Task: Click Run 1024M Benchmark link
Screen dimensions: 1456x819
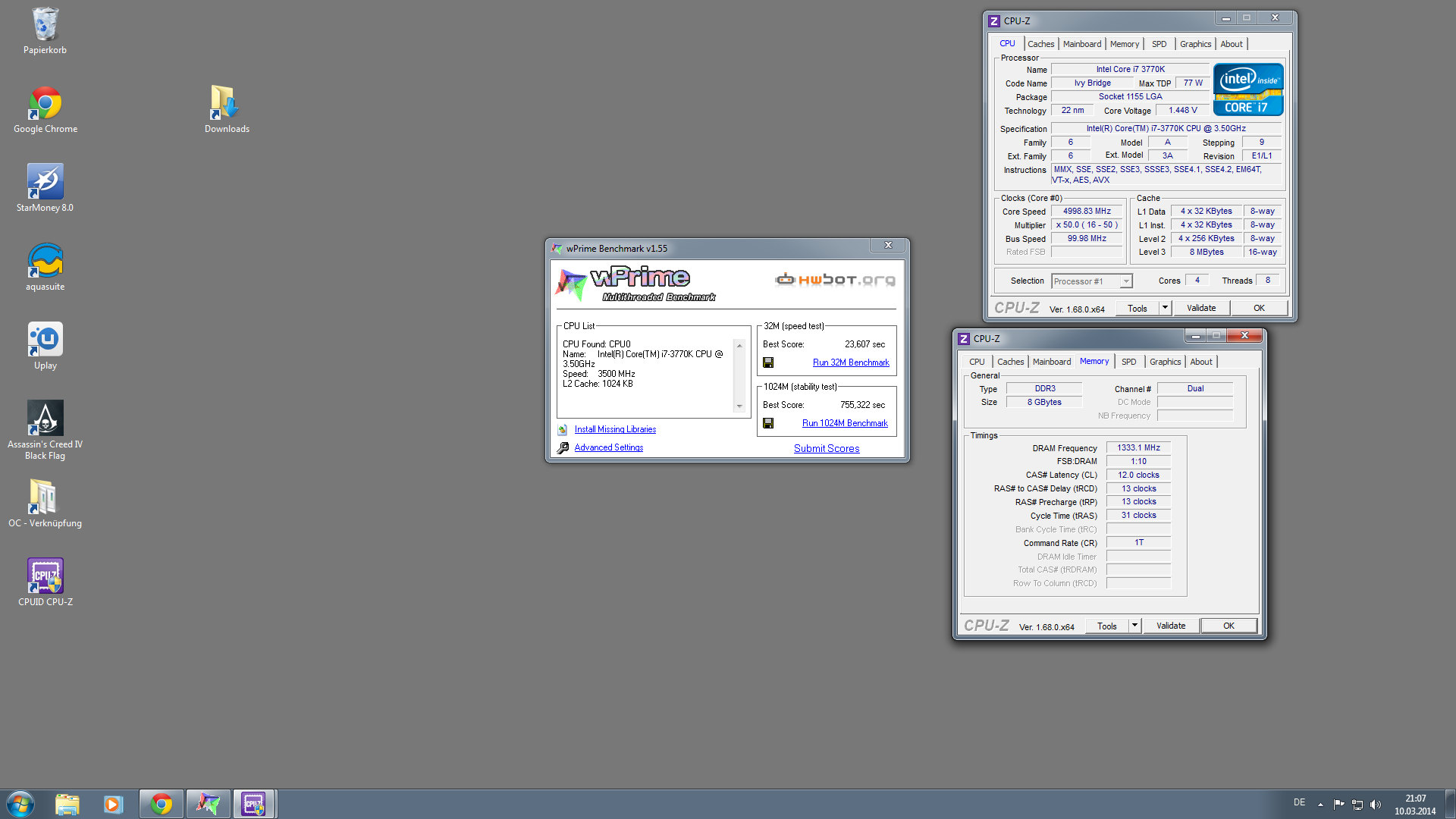Action: point(845,423)
